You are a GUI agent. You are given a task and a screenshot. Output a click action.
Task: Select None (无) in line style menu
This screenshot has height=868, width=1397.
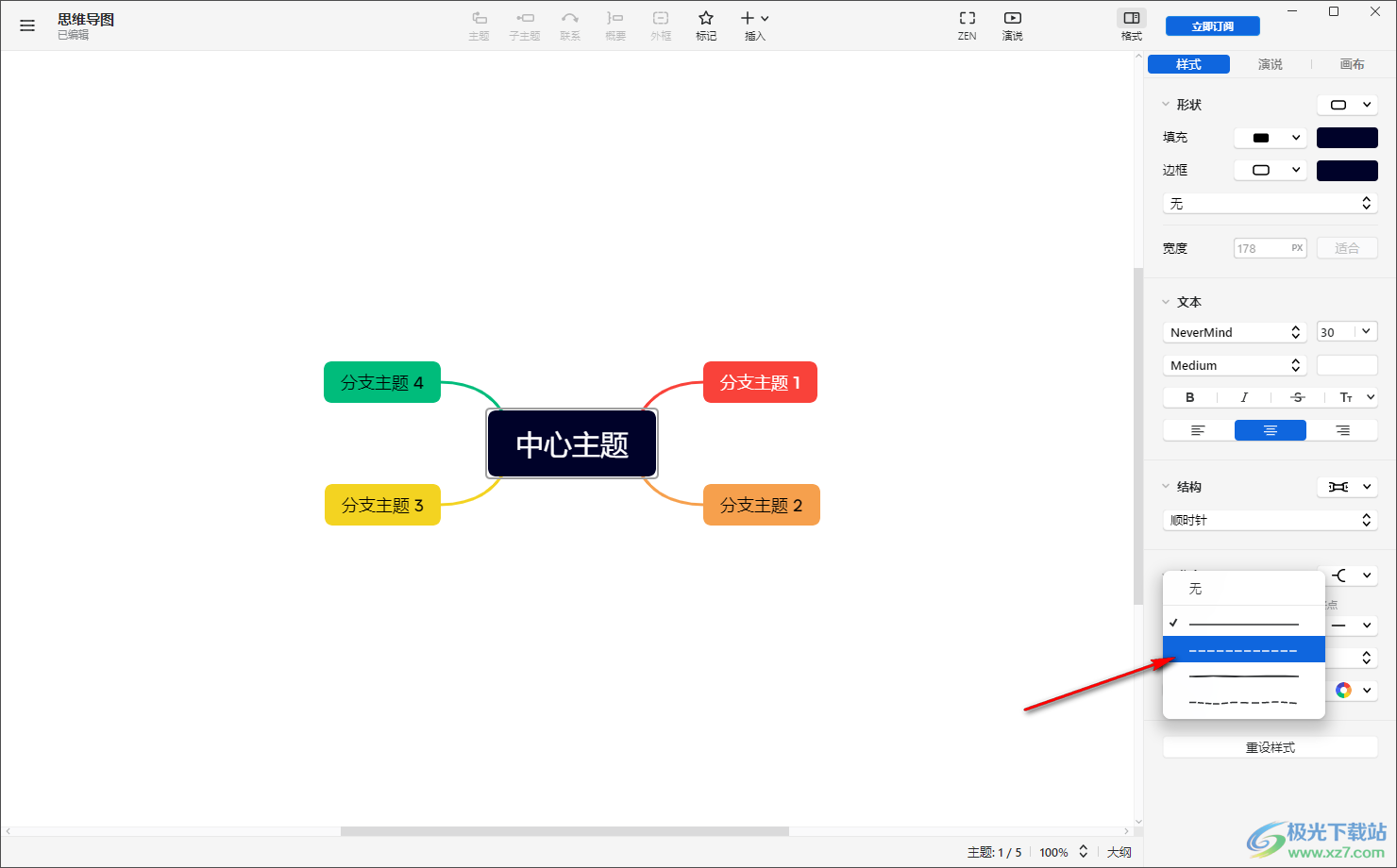[1244, 589]
